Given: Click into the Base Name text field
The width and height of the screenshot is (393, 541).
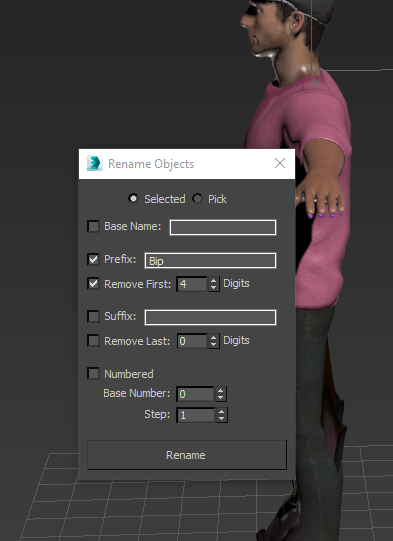Looking at the screenshot, I should click(x=223, y=227).
